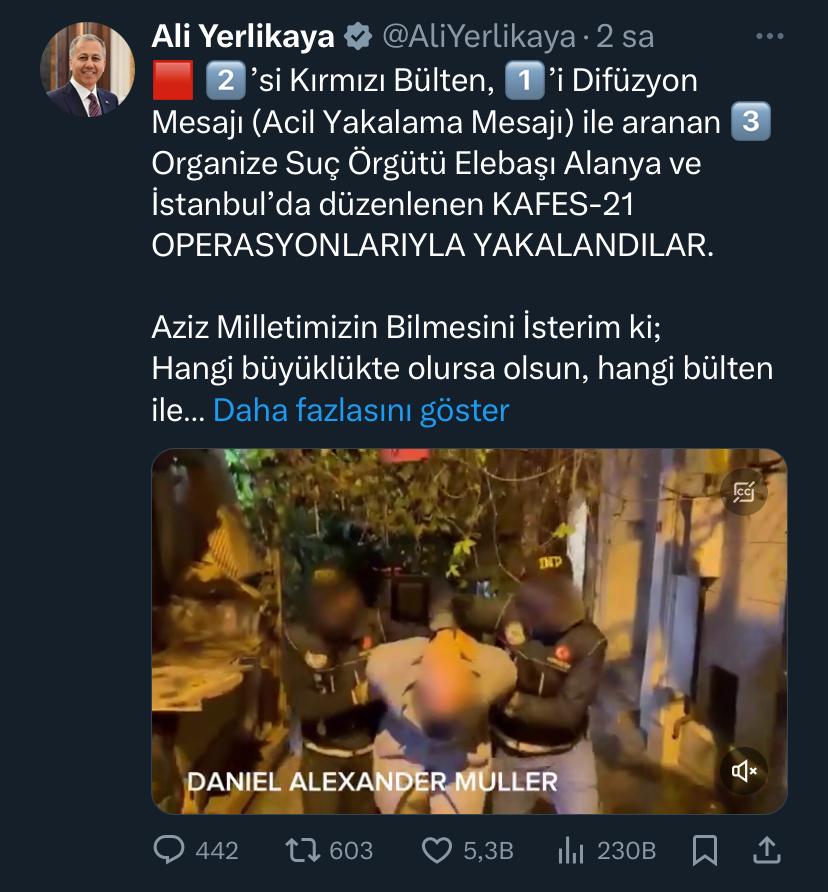Share the tweet via upload icon

click(x=767, y=850)
